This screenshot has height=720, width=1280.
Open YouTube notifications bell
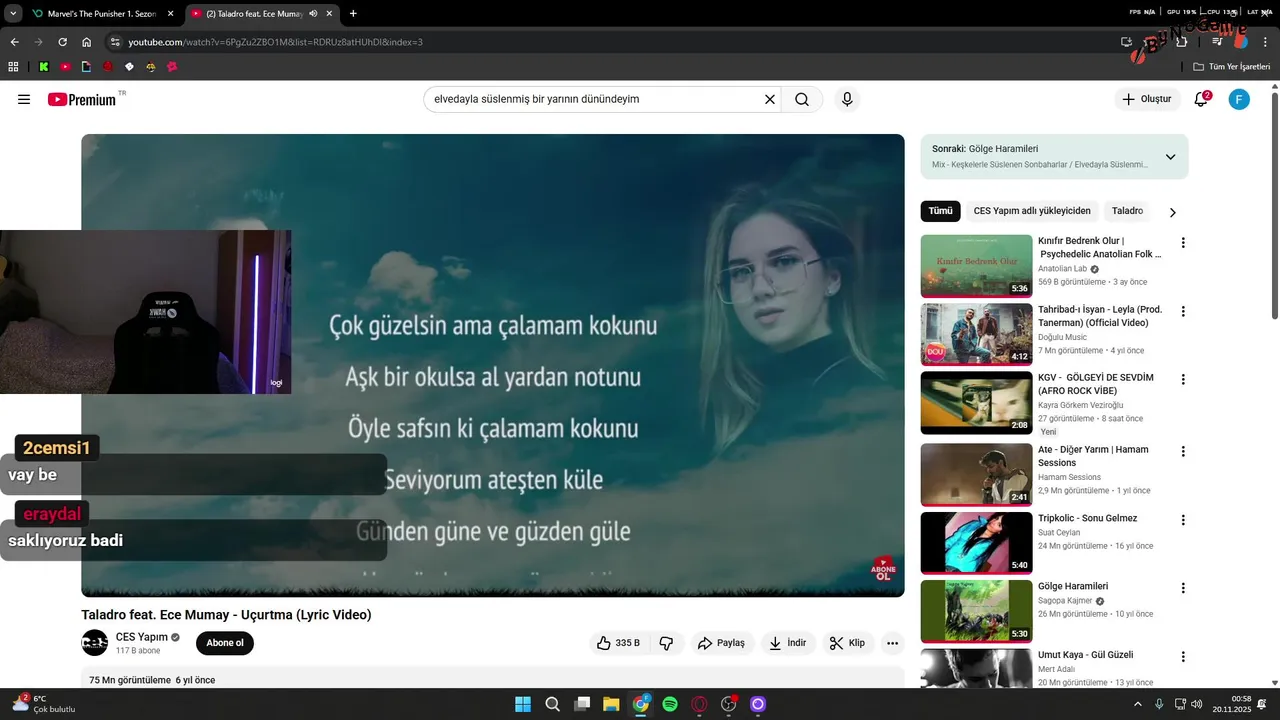(1201, 99)
